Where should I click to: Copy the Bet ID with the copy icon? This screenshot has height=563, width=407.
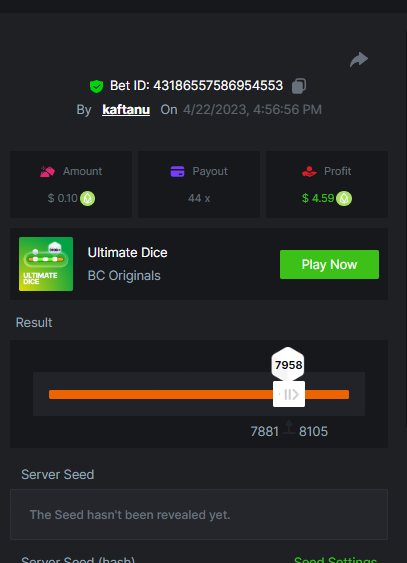point(299,86)
